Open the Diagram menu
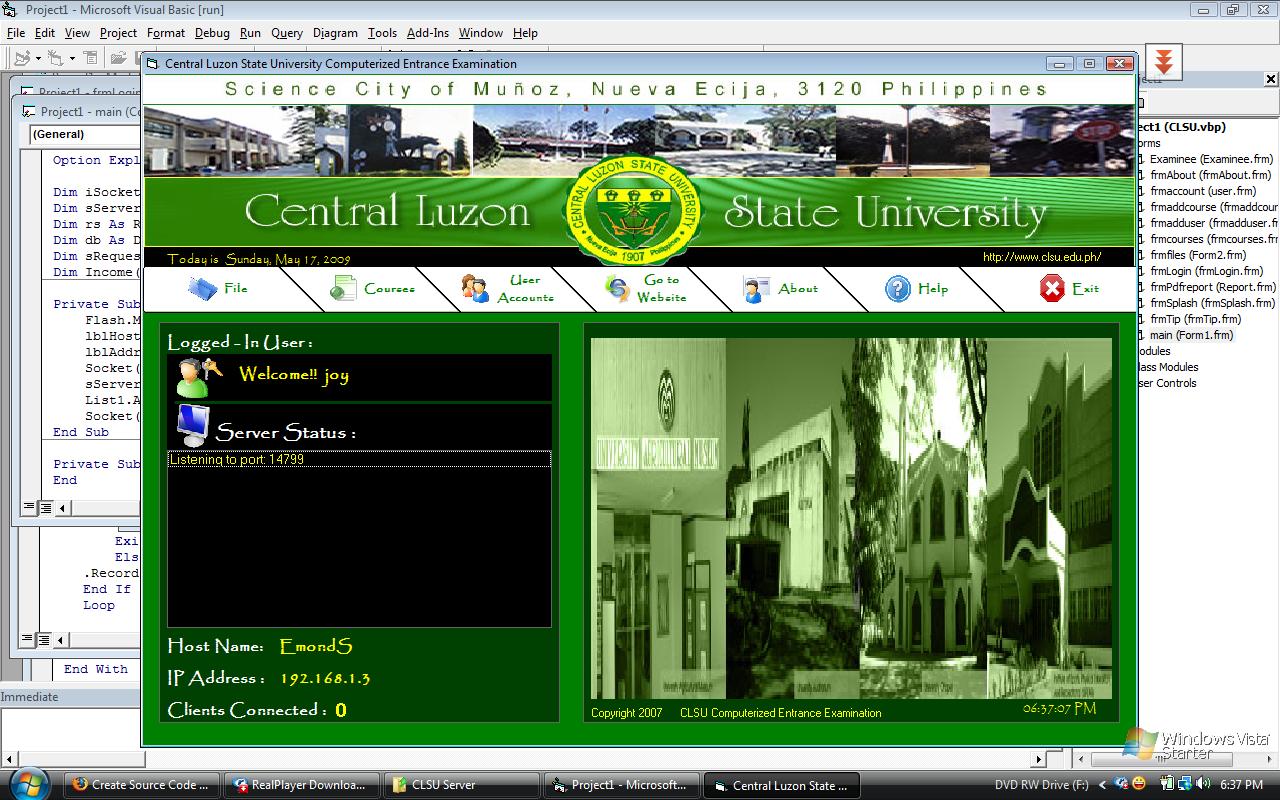1280x800 pixels. point(335,33)
